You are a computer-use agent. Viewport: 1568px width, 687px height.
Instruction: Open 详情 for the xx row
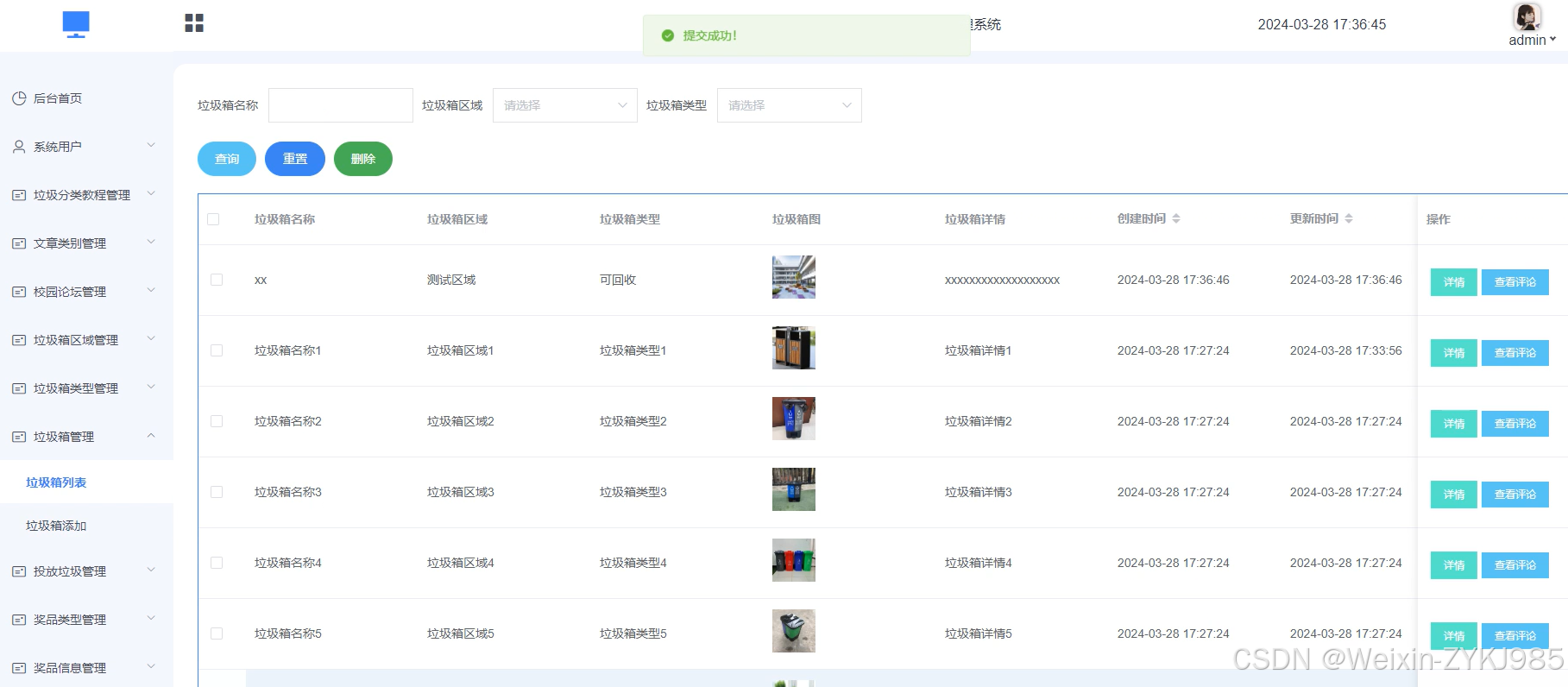tap(1454, 282)
